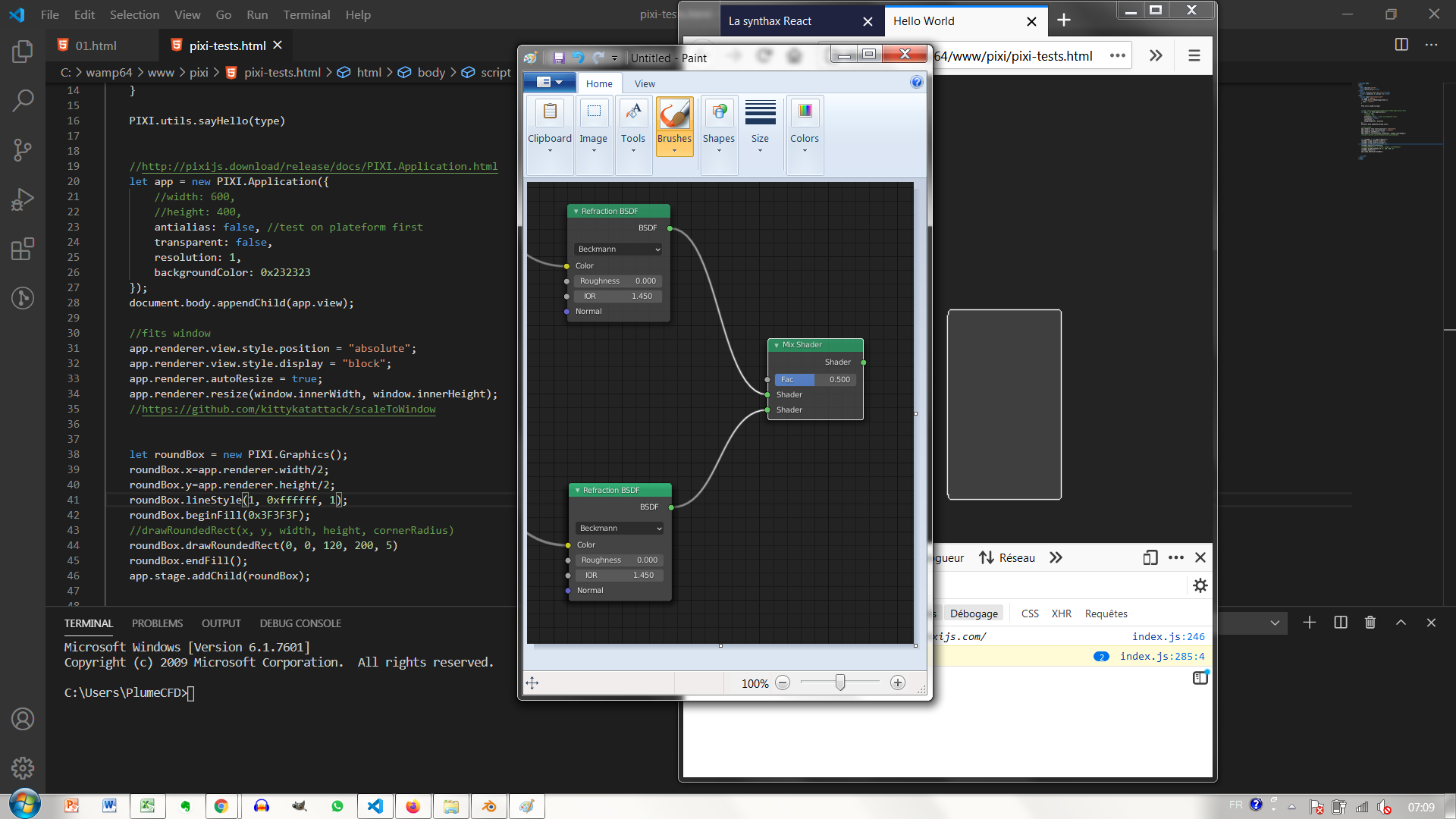
Task: Open the VS Code Explorer view
Action: [x=23, y=52]
